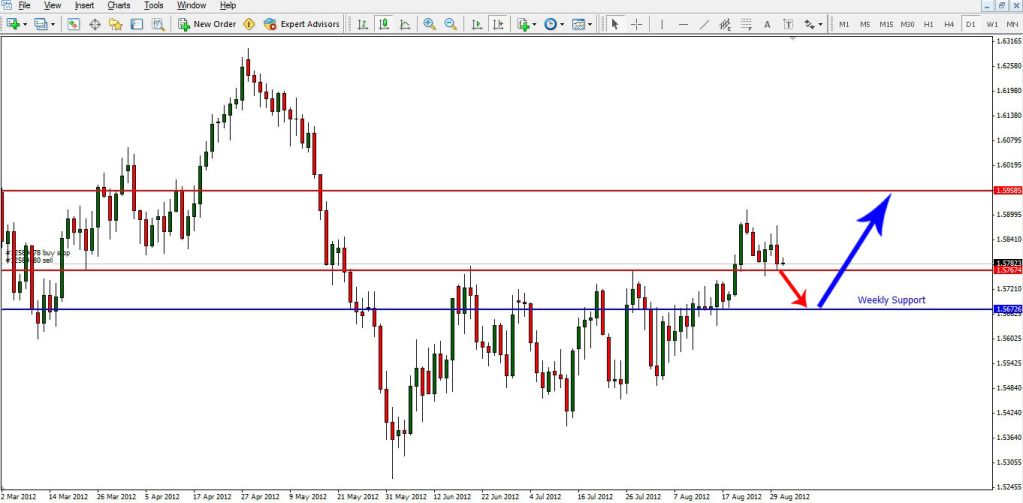This screenshot has height=503, width=1023.
Task: Open the Strategy Tester
Action: pyautogui.click(x=158, y=24)
